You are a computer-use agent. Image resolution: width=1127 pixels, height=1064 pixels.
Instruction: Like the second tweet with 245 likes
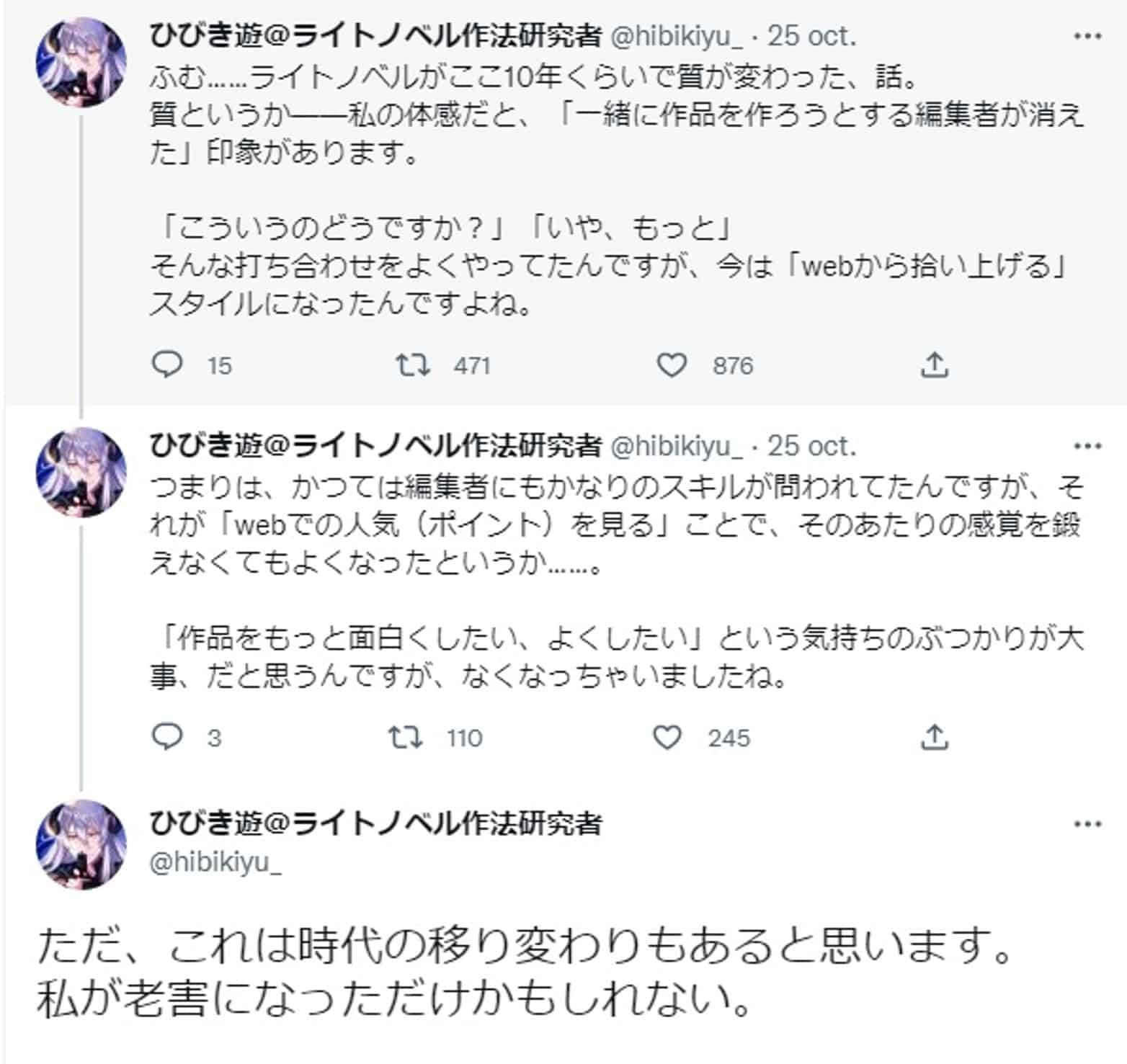tap(667, 737)
